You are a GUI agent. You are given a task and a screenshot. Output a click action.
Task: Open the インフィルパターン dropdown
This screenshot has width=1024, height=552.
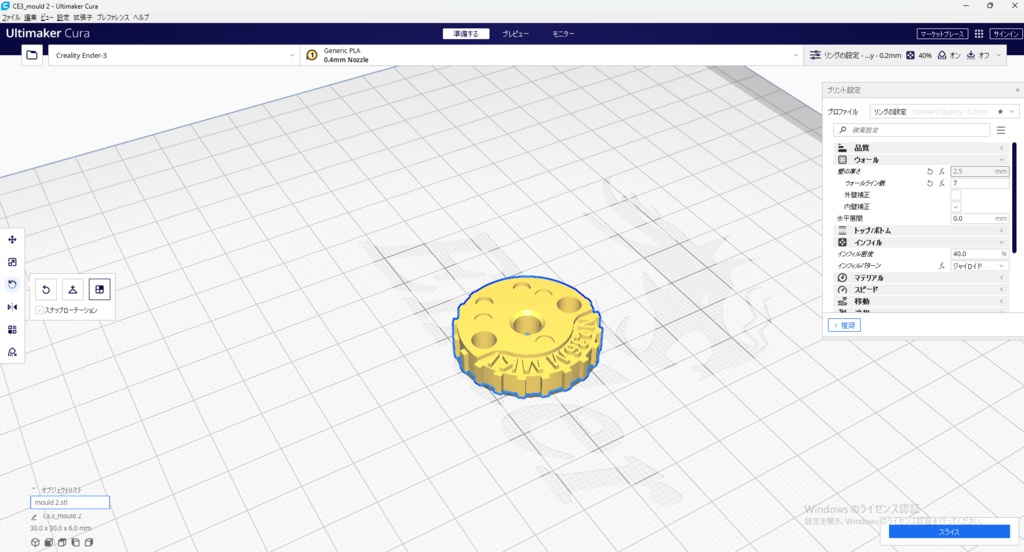[980, 266]
